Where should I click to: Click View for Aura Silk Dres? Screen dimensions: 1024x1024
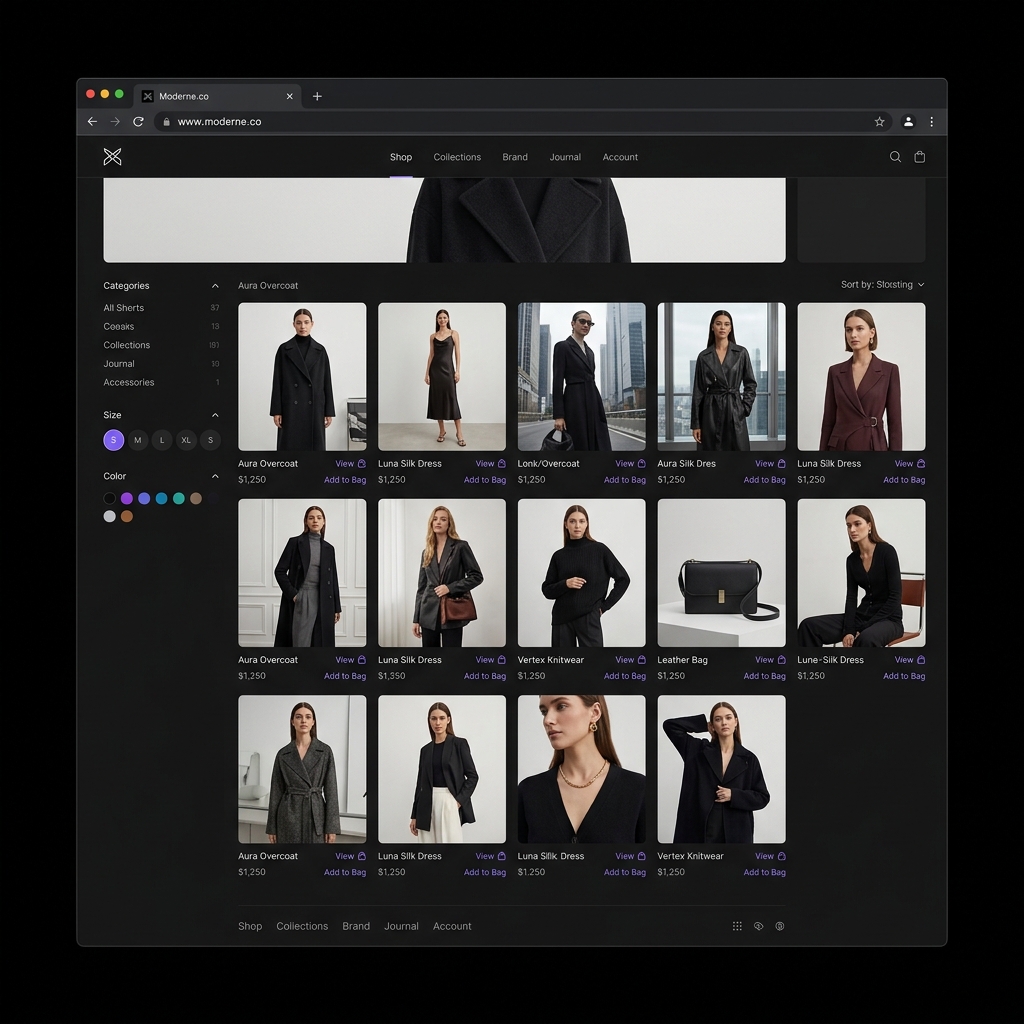tap(764, 464)
